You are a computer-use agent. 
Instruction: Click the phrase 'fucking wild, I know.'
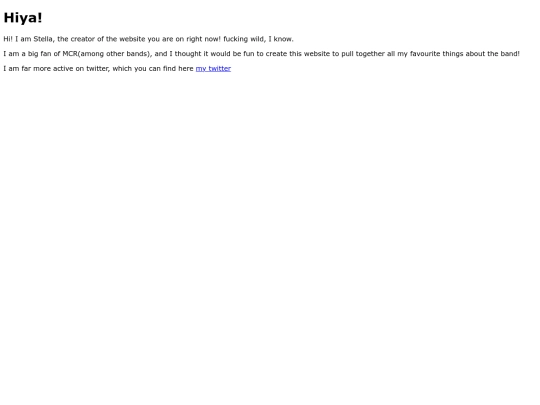tap(258, 39)
